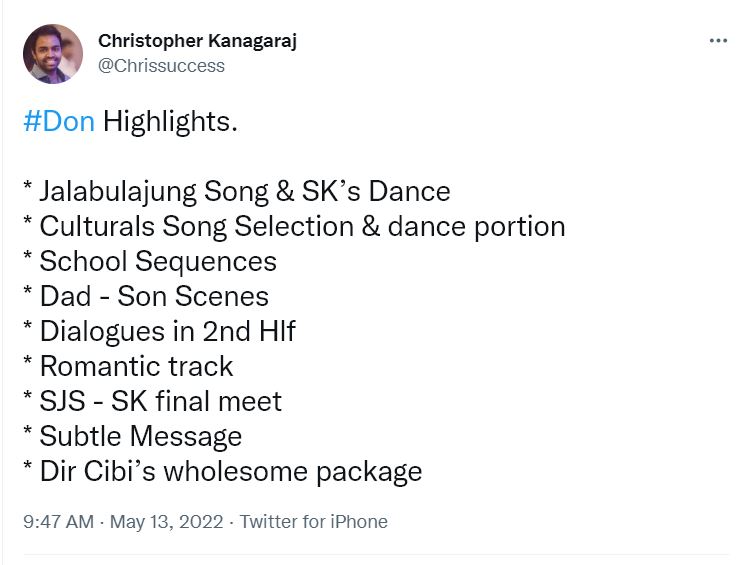This screenshot has width=744, height=565.
Task: Click the "Culturals Song Selection" text
Action: pos(195,226)
